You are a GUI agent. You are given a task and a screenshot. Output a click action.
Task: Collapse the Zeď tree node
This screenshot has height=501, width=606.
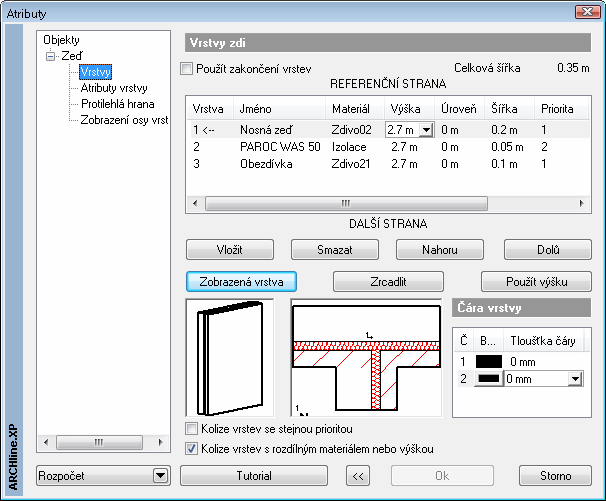coord(50,56)
